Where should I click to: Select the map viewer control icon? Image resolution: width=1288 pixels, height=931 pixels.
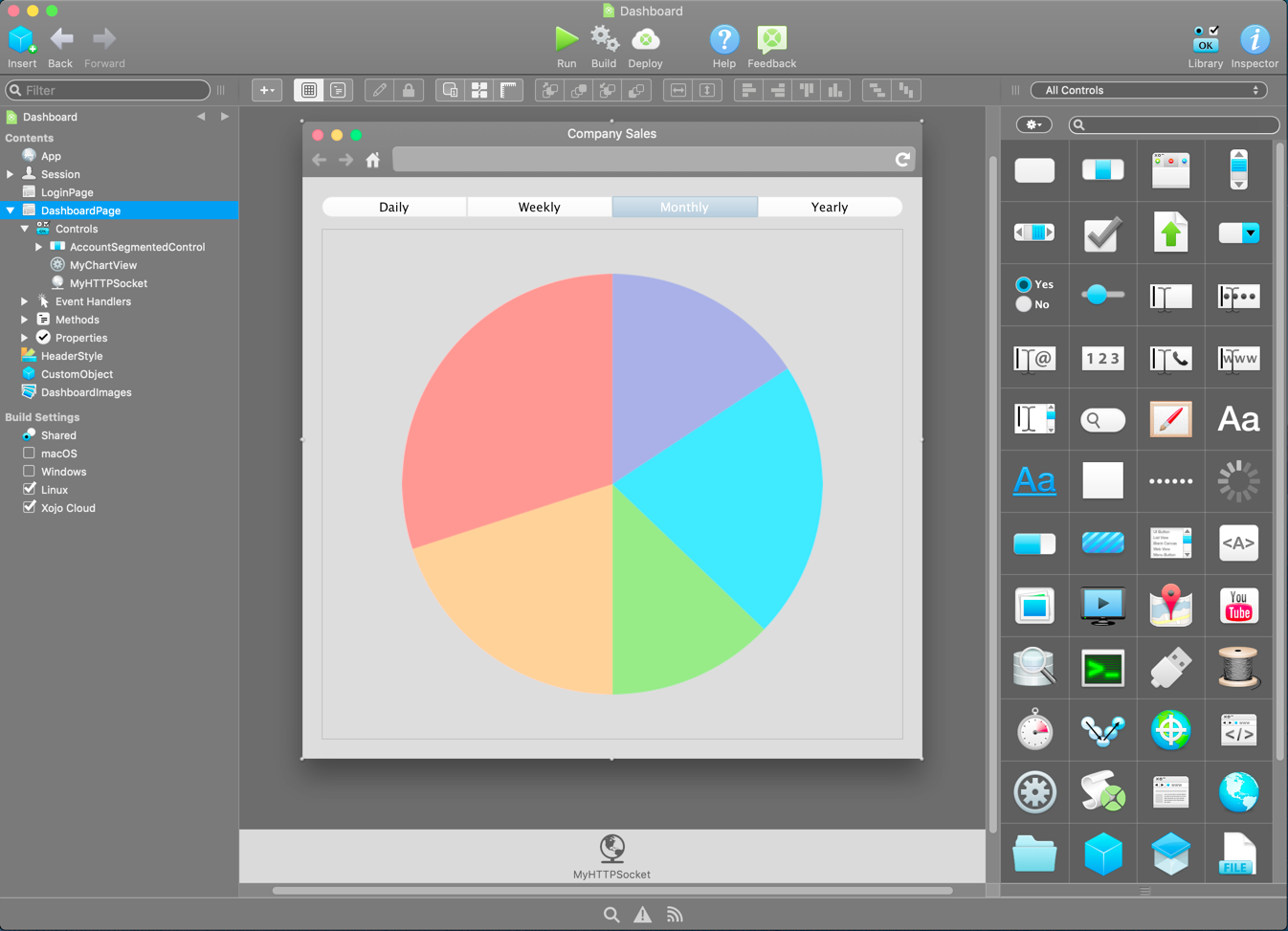(x=1170, y=606)
